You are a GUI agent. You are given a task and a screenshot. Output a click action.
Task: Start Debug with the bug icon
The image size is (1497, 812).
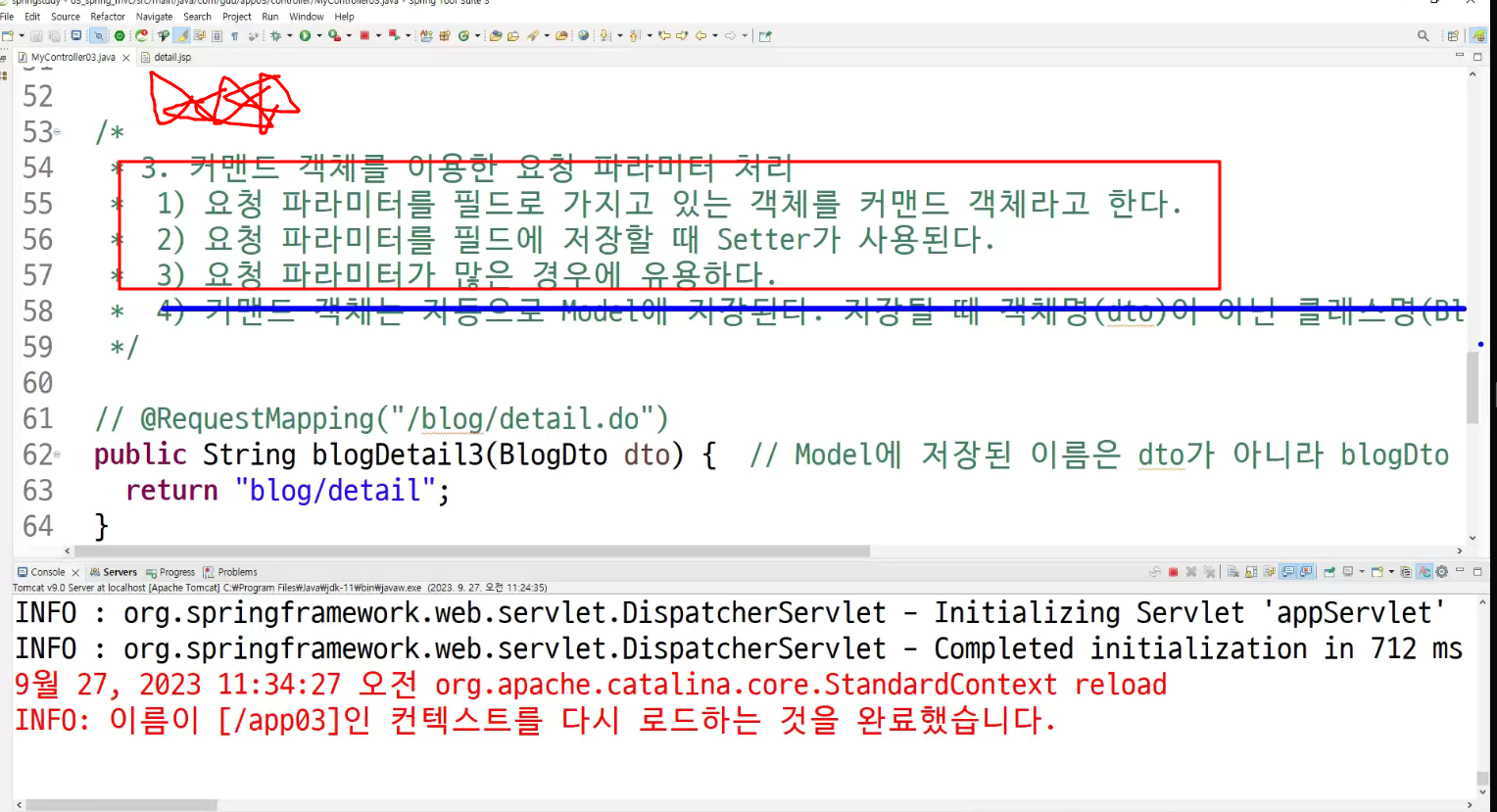tap(276, 35)
